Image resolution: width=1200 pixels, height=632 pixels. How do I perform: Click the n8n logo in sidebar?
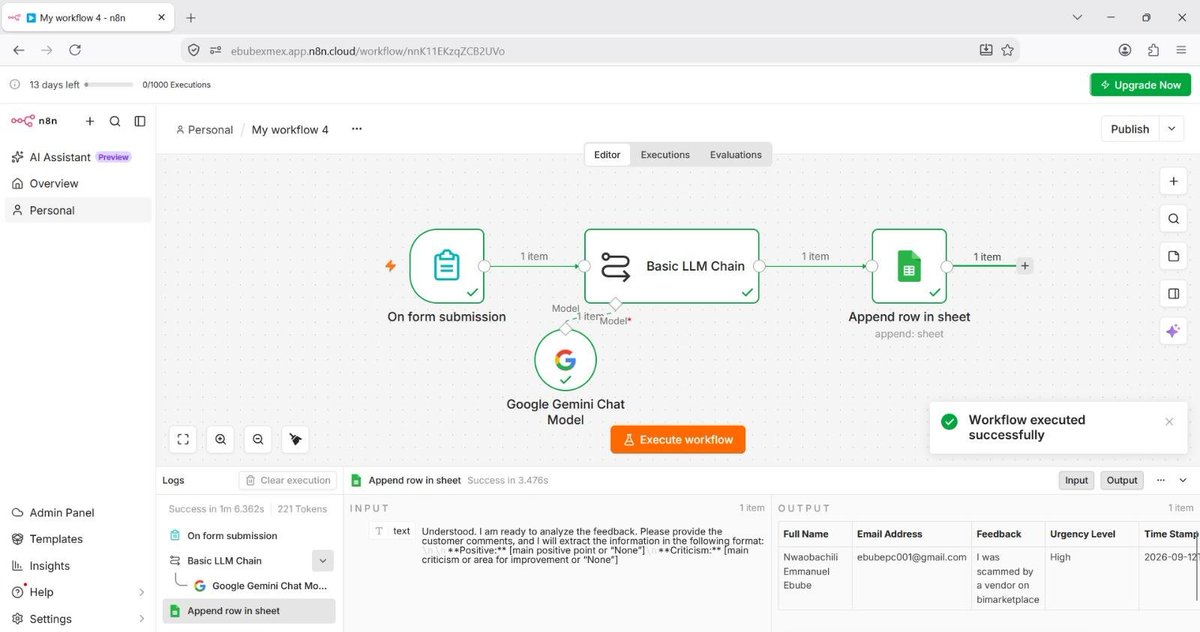click(x=35, y=121)
